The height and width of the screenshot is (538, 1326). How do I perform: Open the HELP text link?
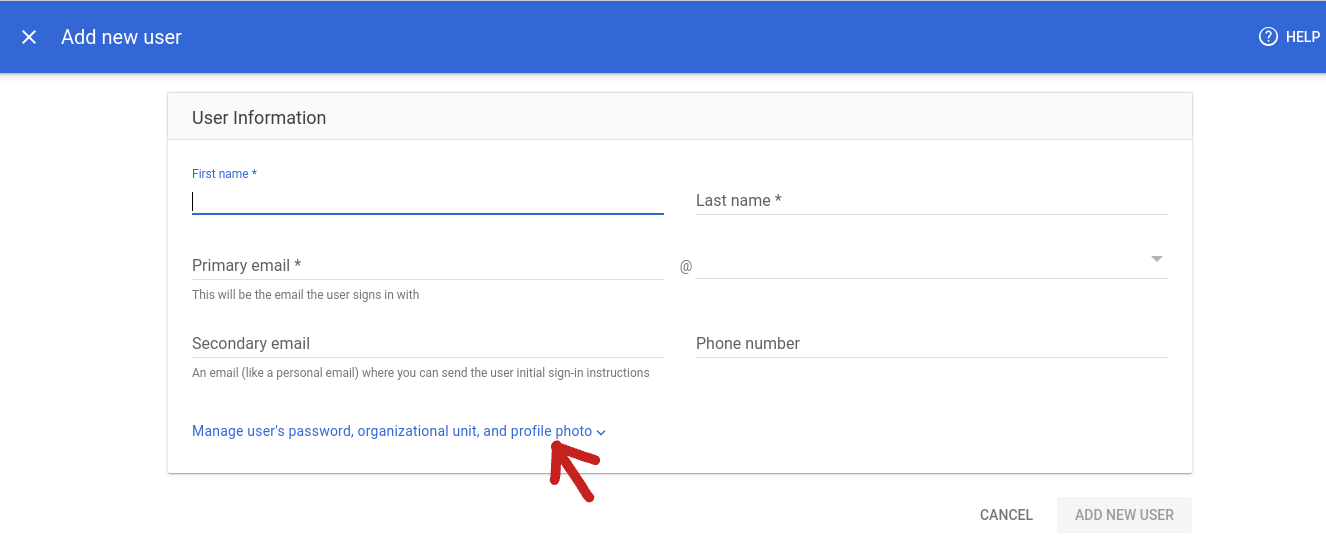(1303, 37)
